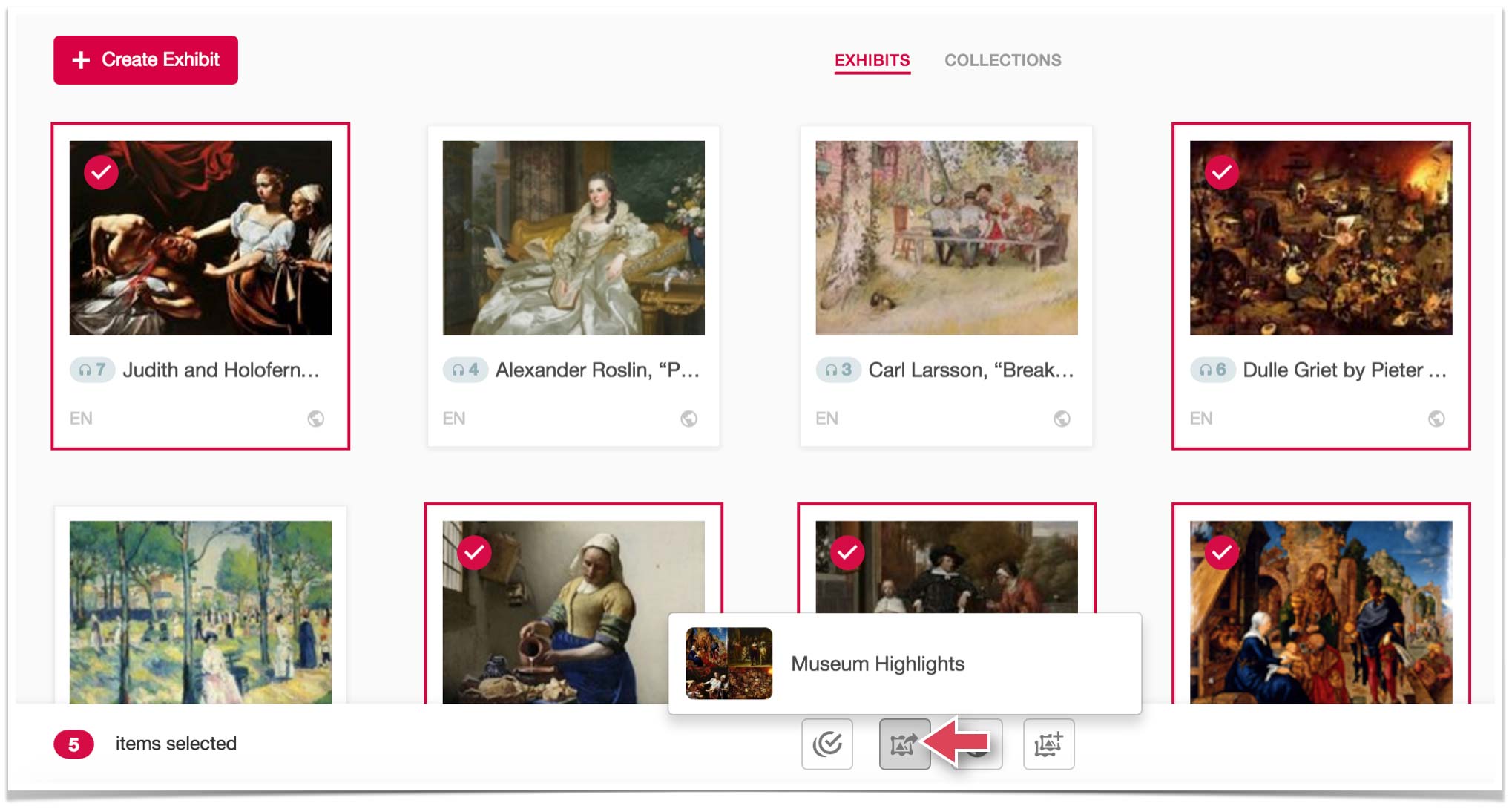This screenshot has height=809, width=1512.
Task: Deselect the Judith and Holofernes exhibit checkmark
Action: 102,173
